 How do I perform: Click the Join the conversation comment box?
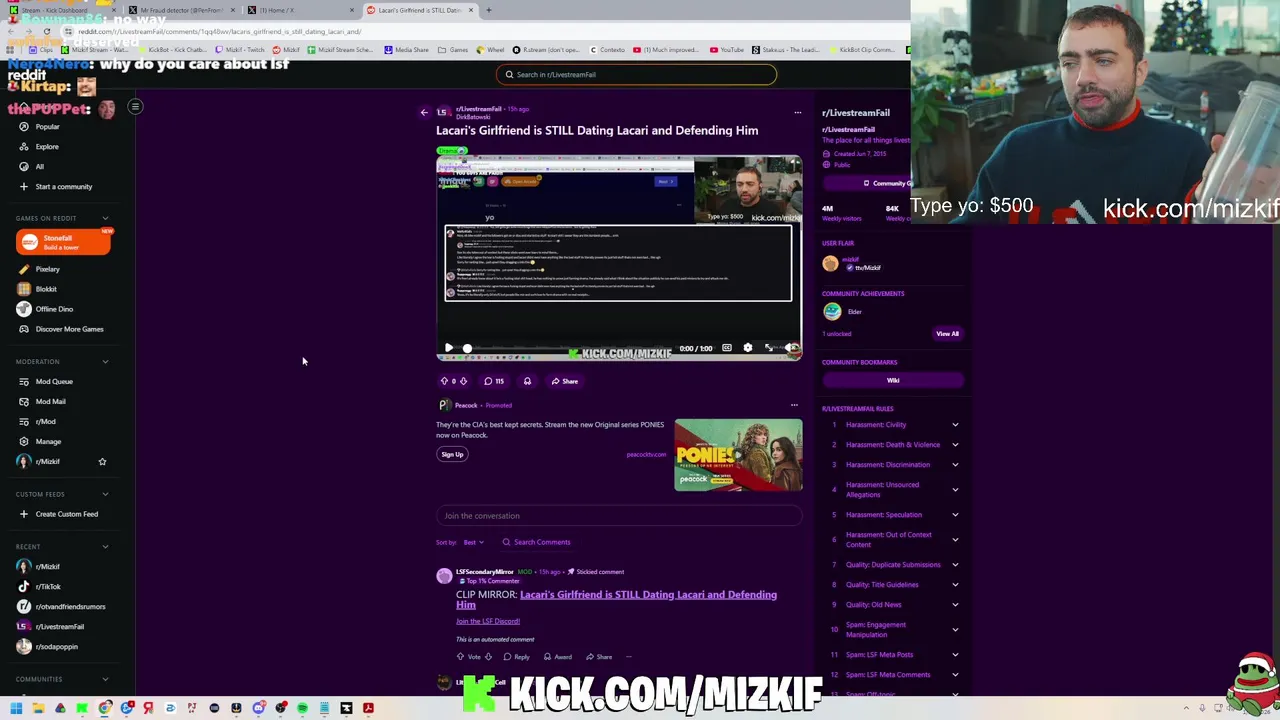pos(619,515)
